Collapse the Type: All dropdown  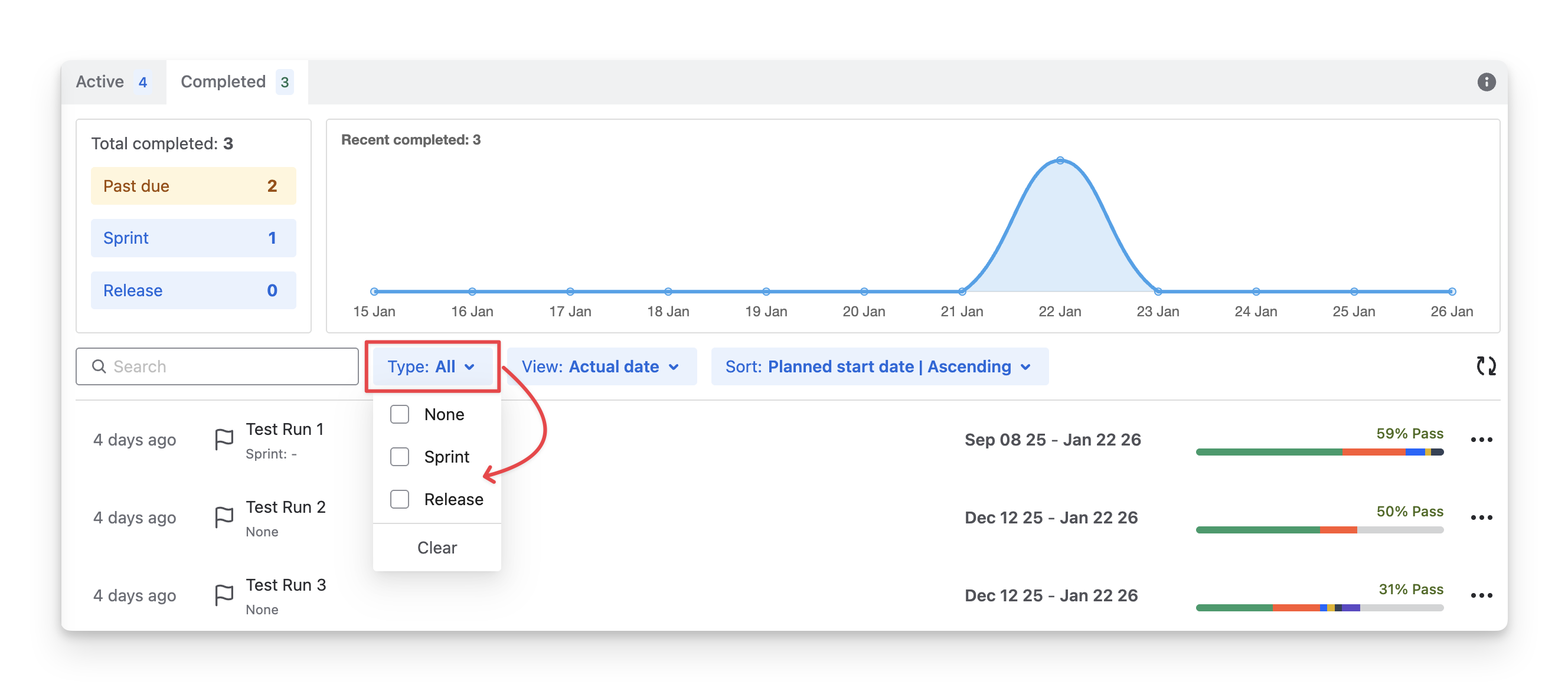click(432, 367)
